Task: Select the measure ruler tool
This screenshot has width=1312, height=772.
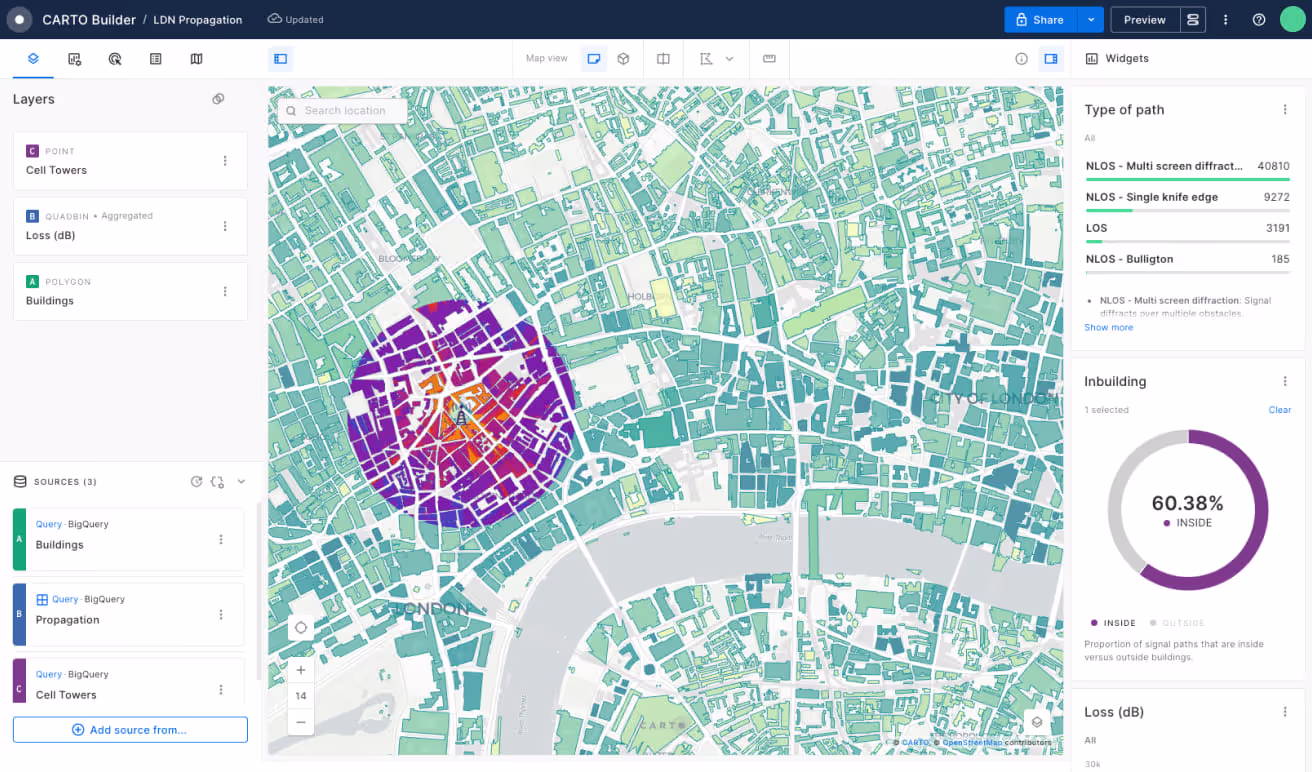Action: (769, 59)
